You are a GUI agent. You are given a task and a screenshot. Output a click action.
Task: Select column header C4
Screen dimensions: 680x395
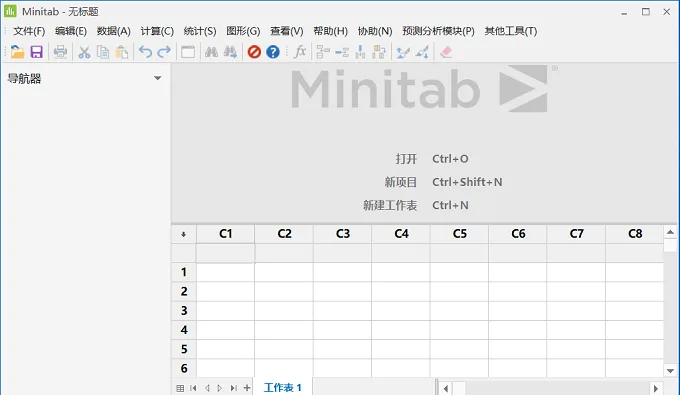click(401, 234)
